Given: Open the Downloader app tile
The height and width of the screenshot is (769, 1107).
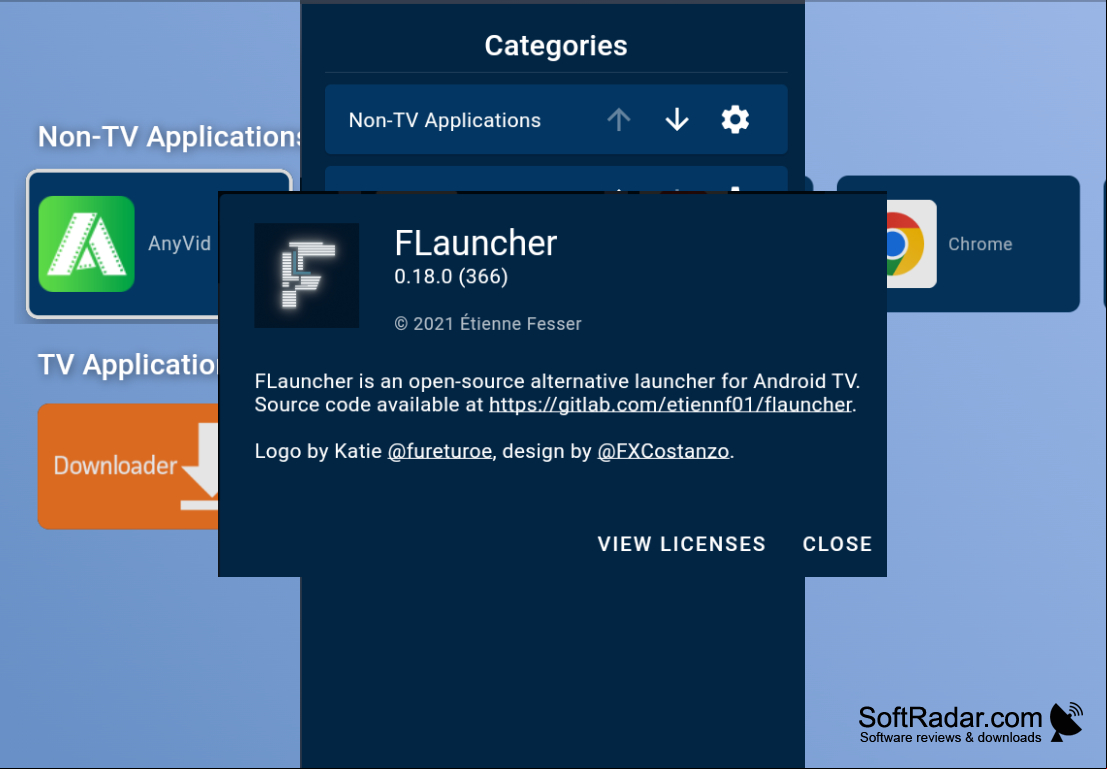Looking at the screenshot, I should (x=128, y=466).
